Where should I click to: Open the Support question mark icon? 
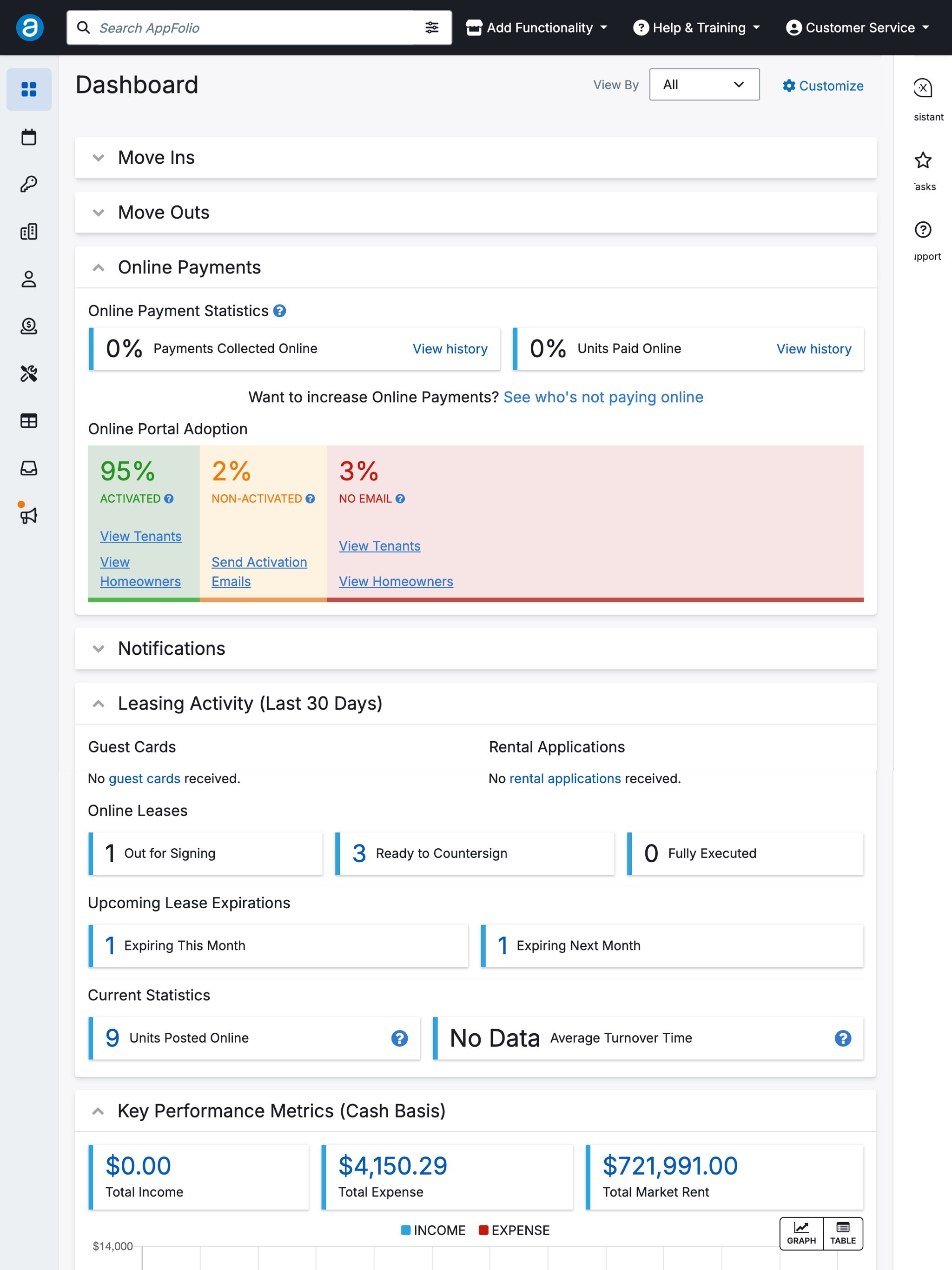923,230
